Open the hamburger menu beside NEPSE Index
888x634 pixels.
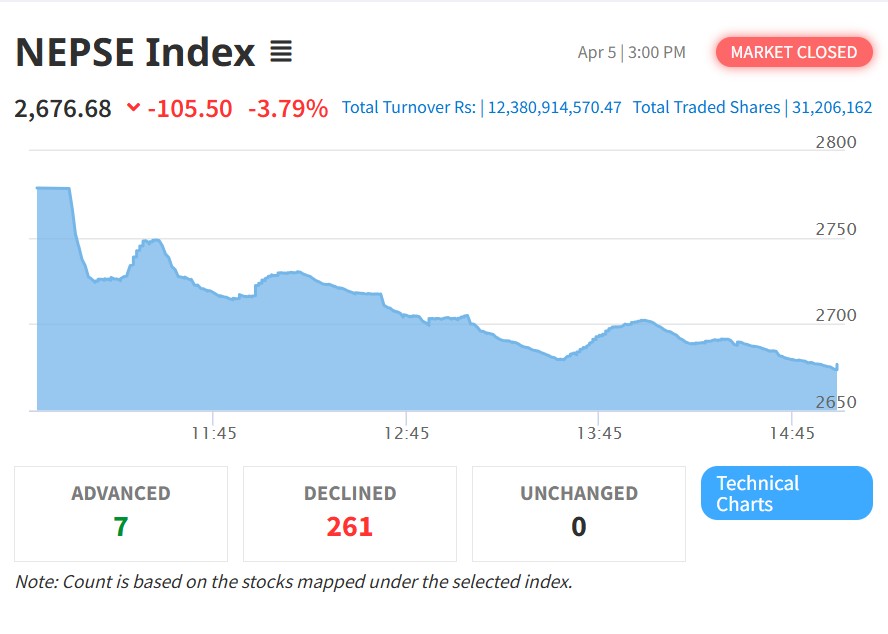[281, 52]
